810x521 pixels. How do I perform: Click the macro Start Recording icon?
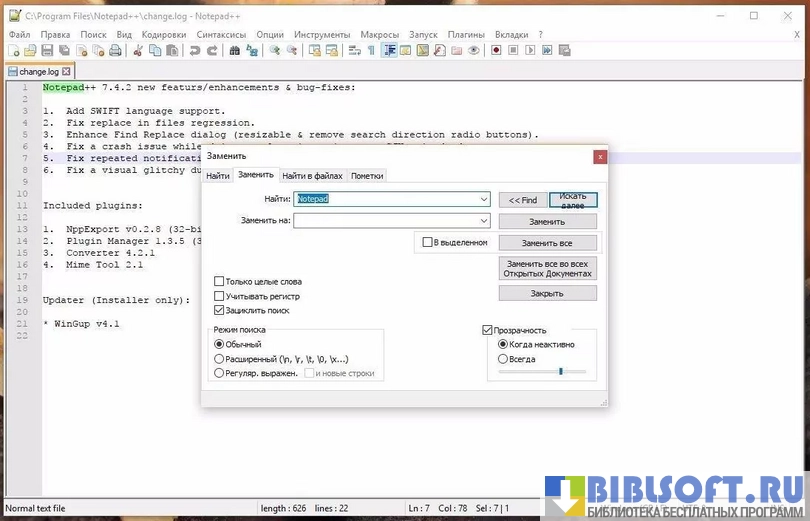coord(496,50)
